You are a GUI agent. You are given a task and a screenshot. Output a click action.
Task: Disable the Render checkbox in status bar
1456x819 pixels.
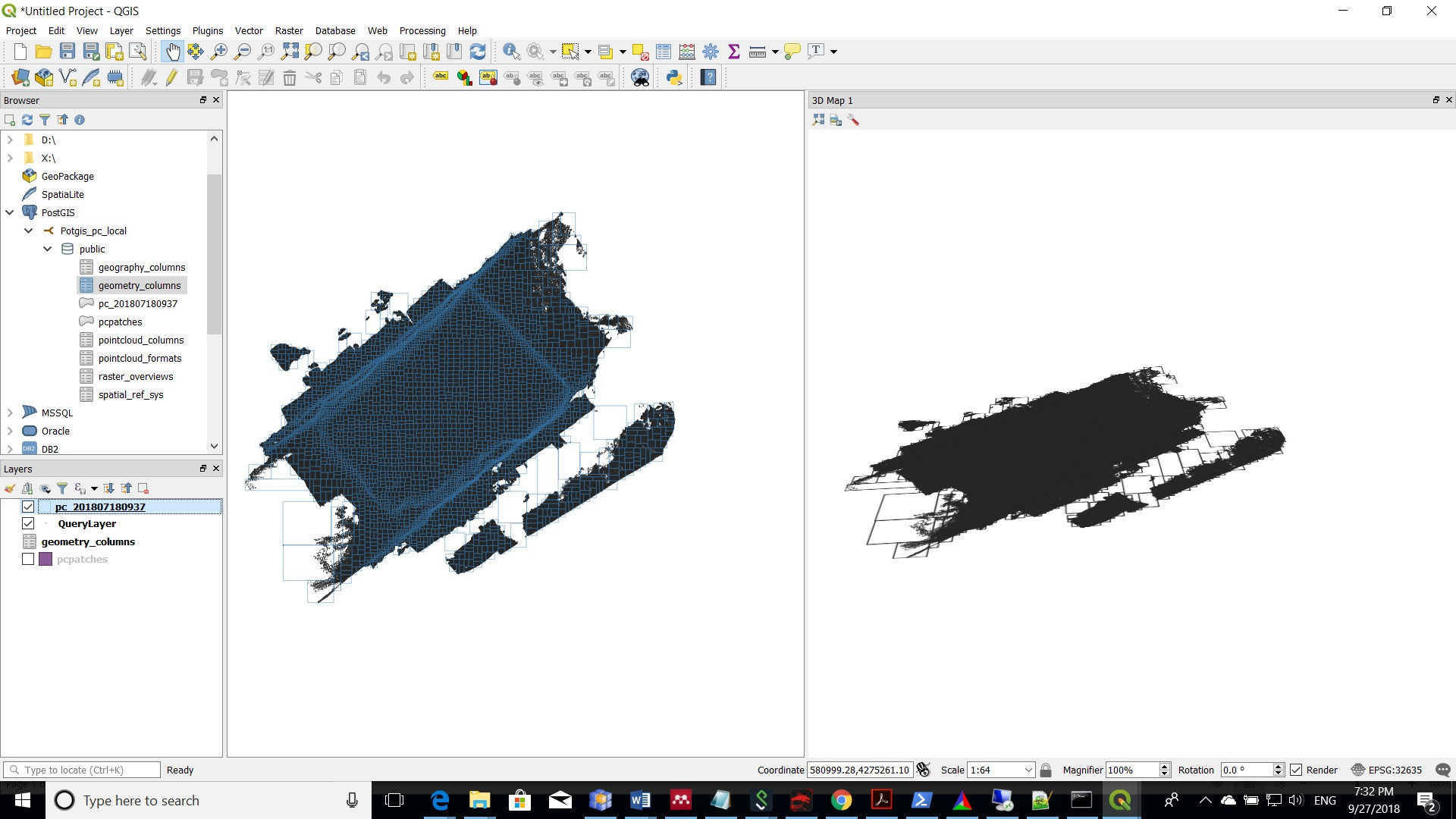tap(1295, 770)
